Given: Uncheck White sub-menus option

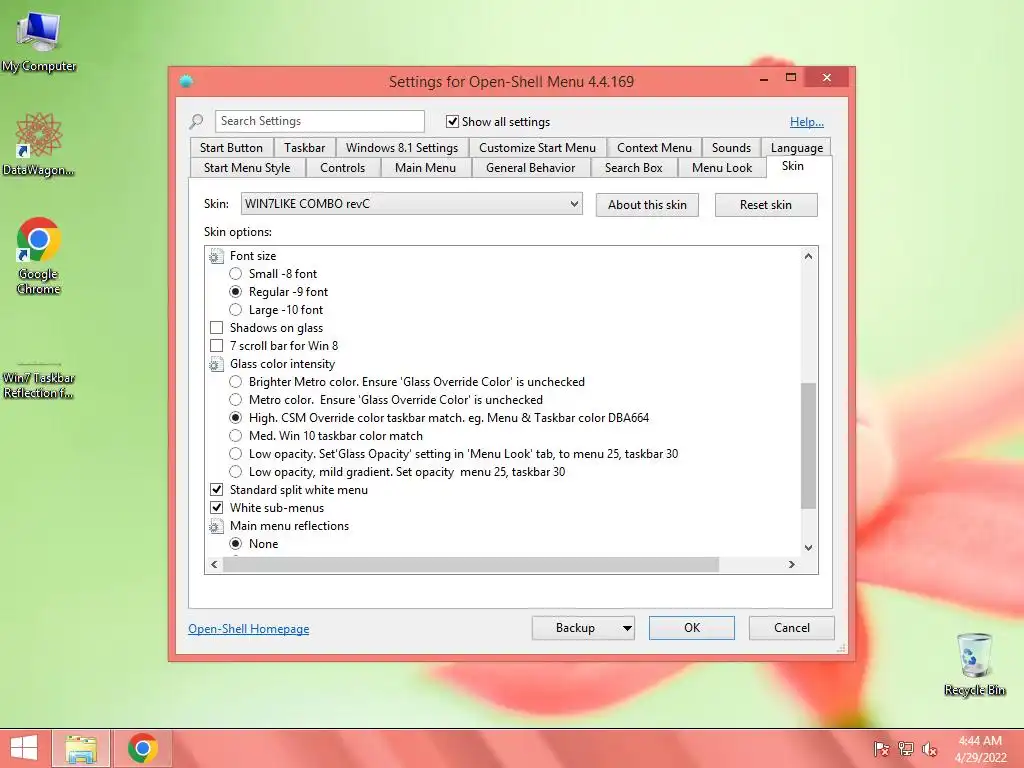Looking at the screenshot, I should coord(217,507).
